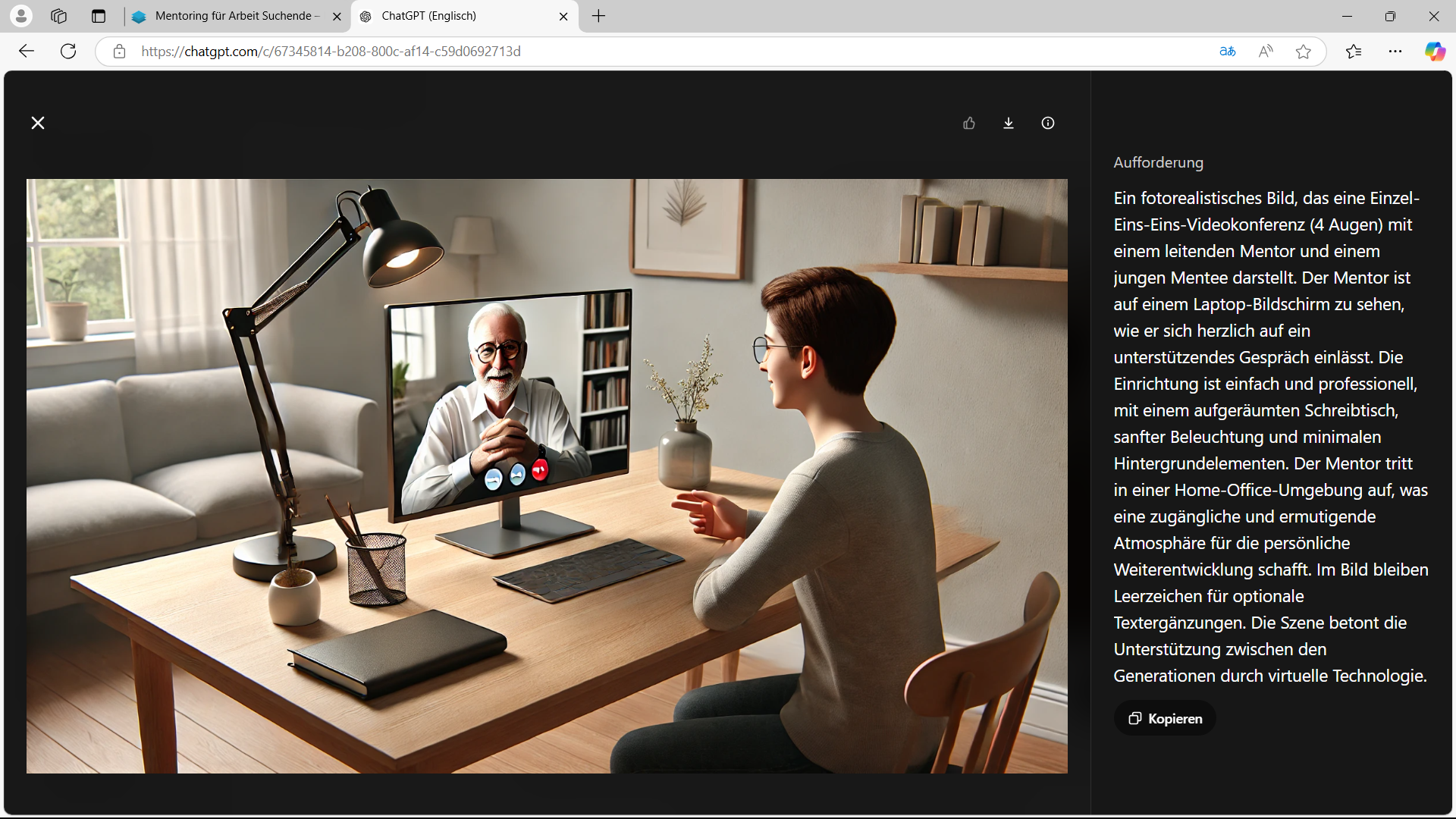Open the Copilot sidebar
The width and height of the screenshot is (1456, 819).
coord(1435,51)
